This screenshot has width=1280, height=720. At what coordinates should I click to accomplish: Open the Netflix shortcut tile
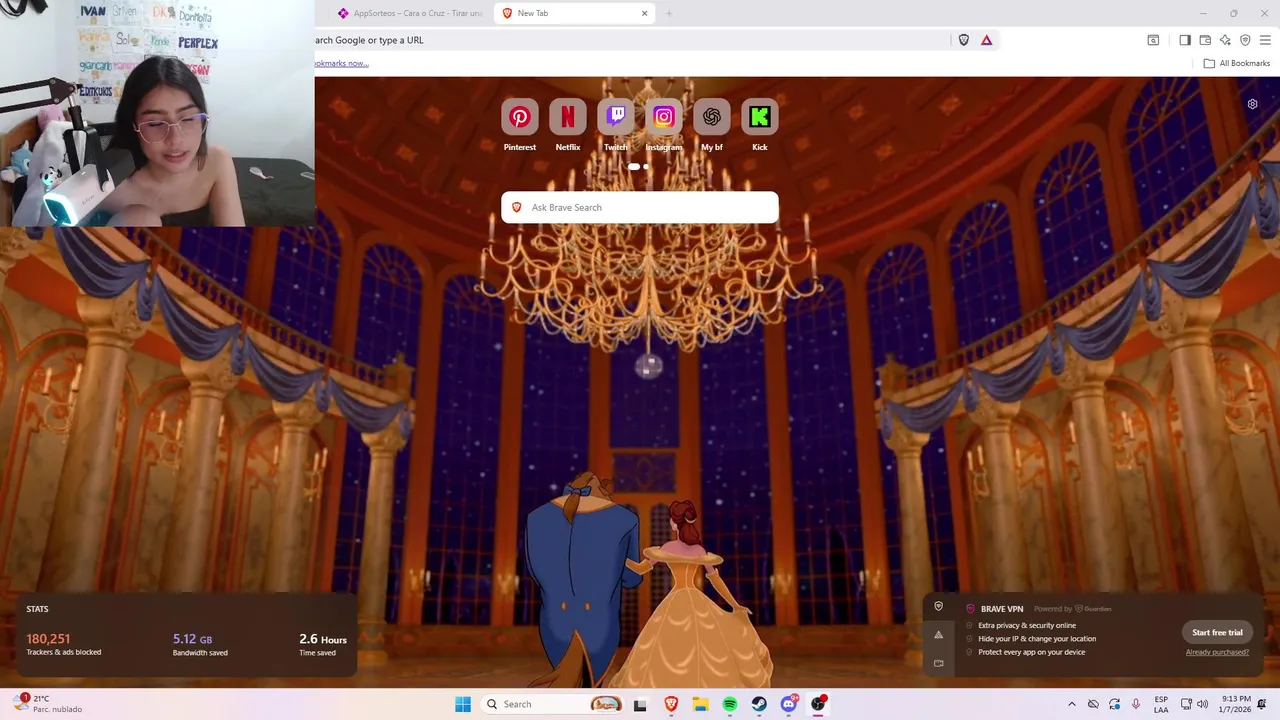tap(567, 117)
